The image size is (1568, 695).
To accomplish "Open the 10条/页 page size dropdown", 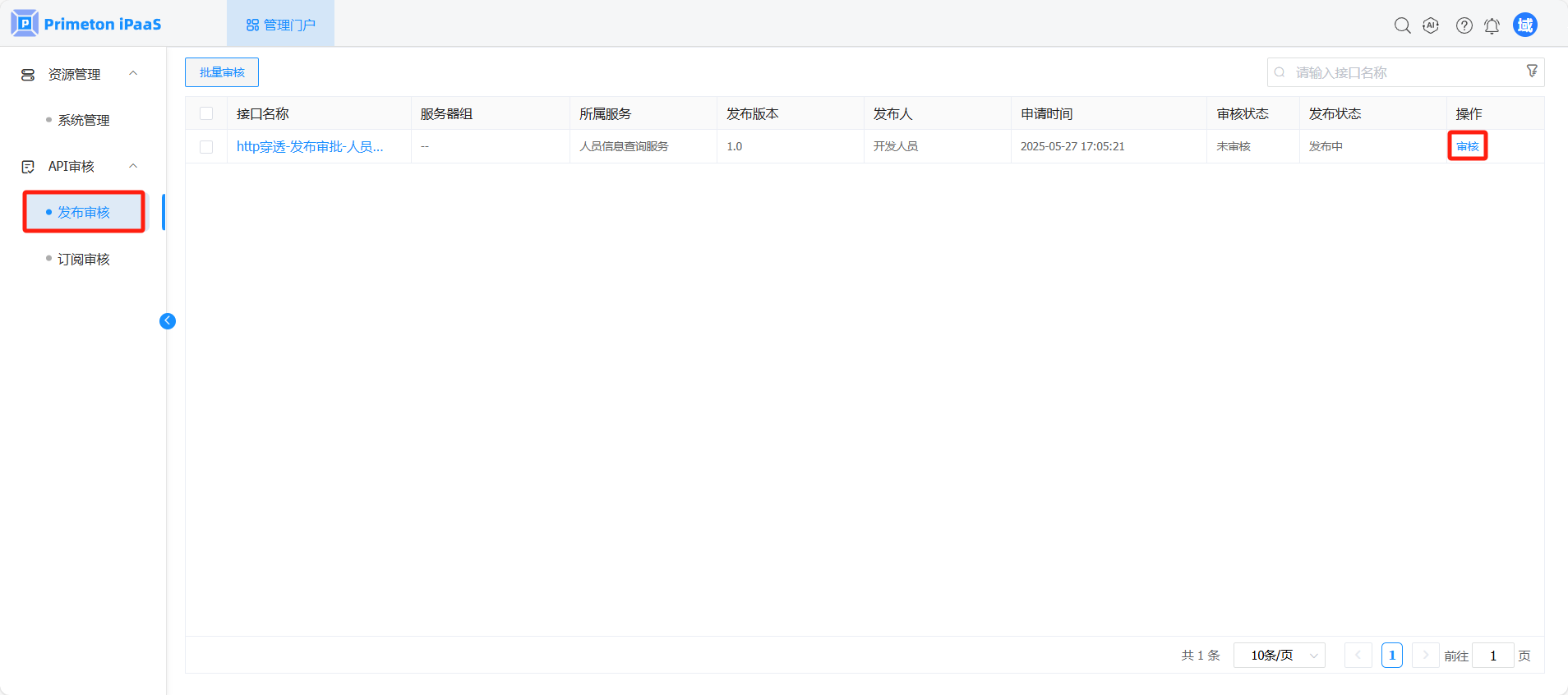I will point(1279,656).
